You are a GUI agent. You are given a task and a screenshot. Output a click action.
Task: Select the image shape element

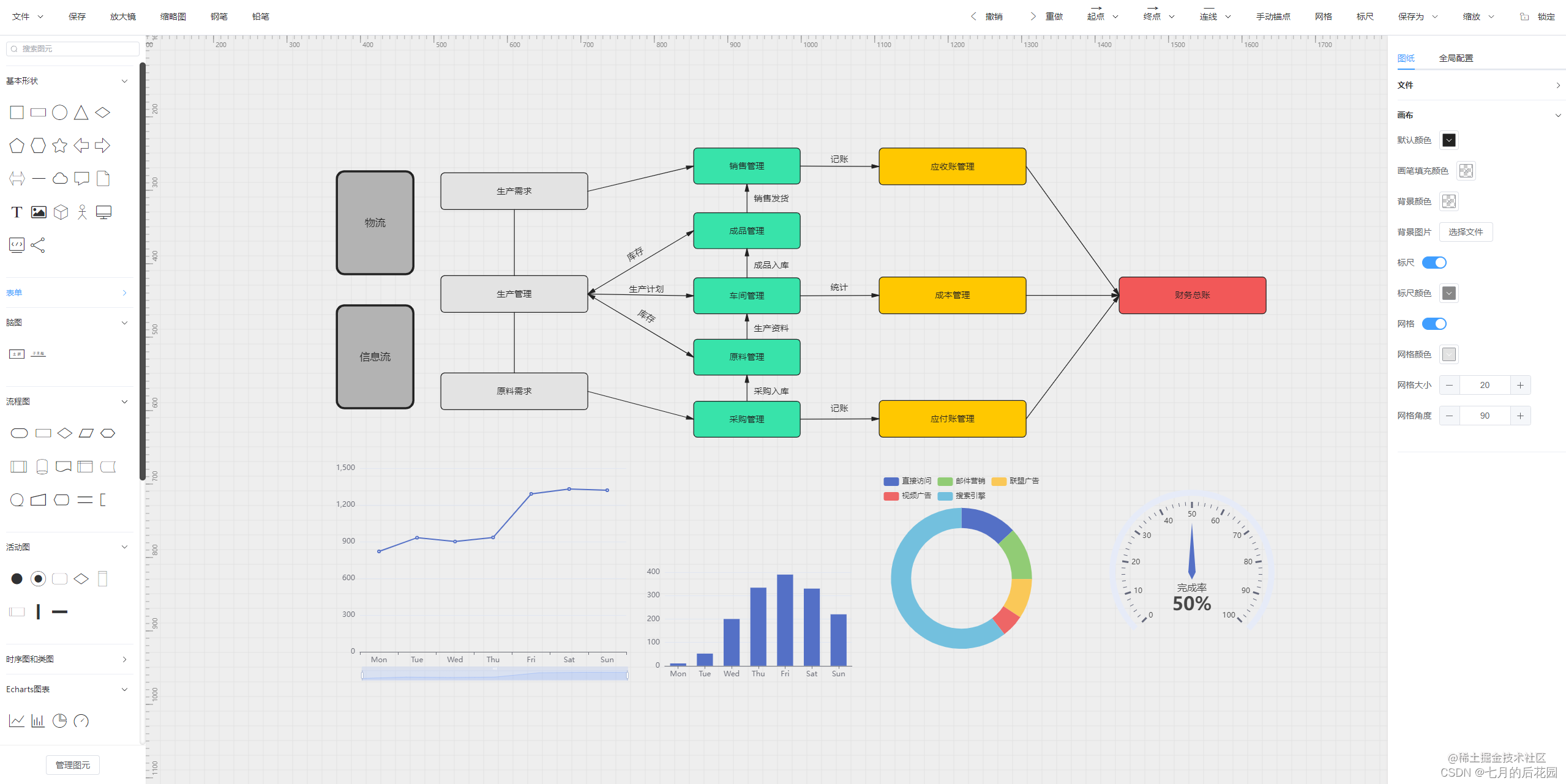(38, 212)
